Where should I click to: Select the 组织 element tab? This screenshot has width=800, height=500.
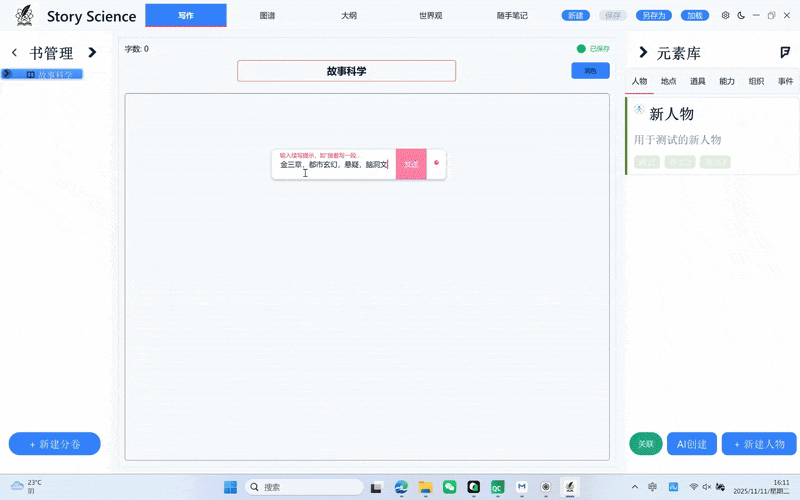(756, 81)
